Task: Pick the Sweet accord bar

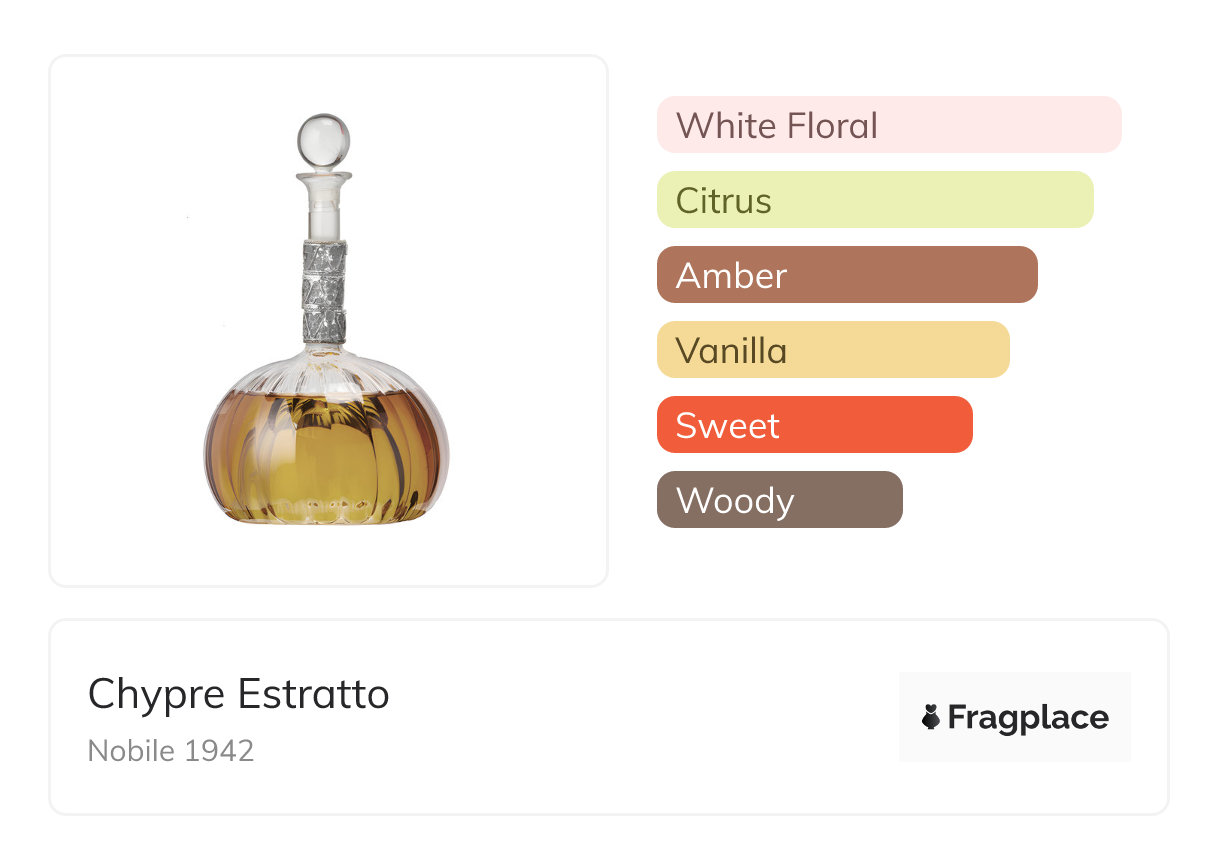Action: (x=814, y=425)
